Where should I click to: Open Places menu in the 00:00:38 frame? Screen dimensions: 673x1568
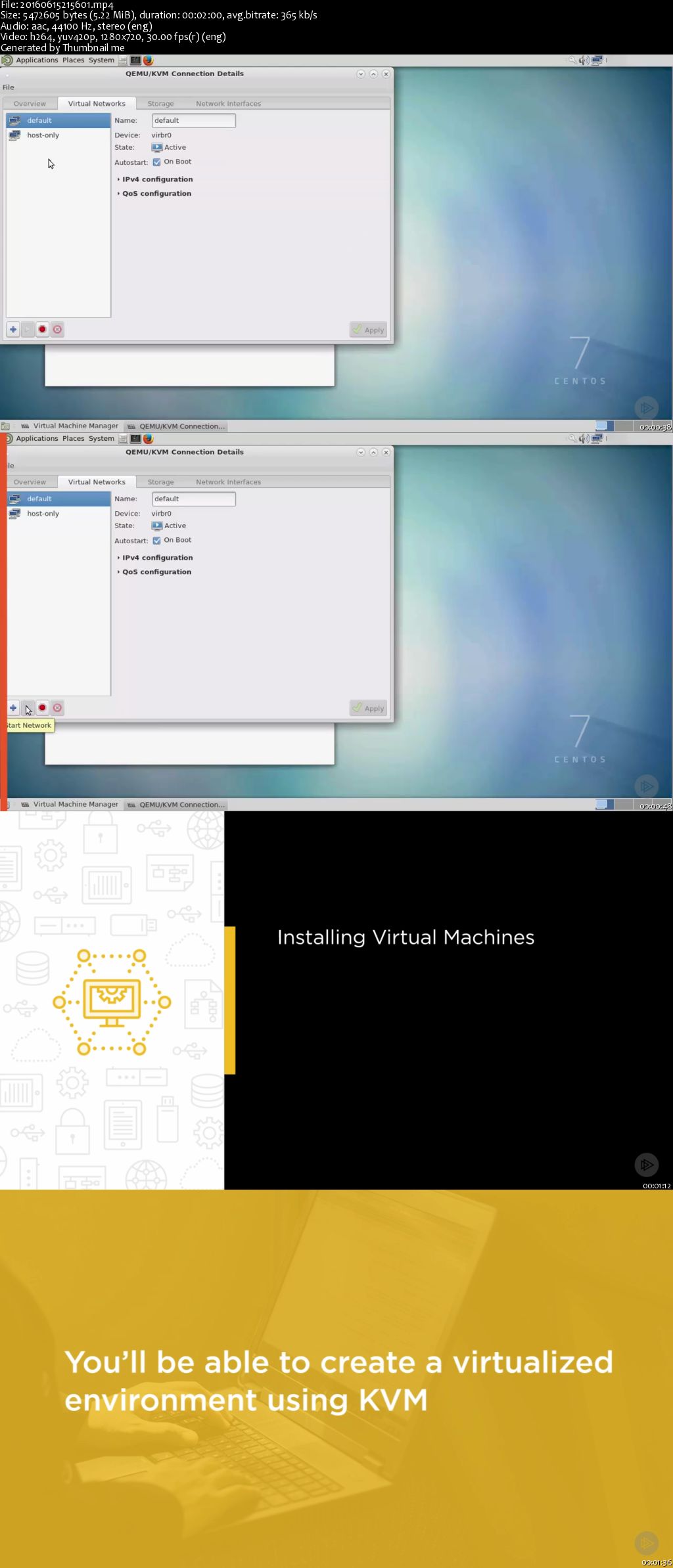[73, 60]
